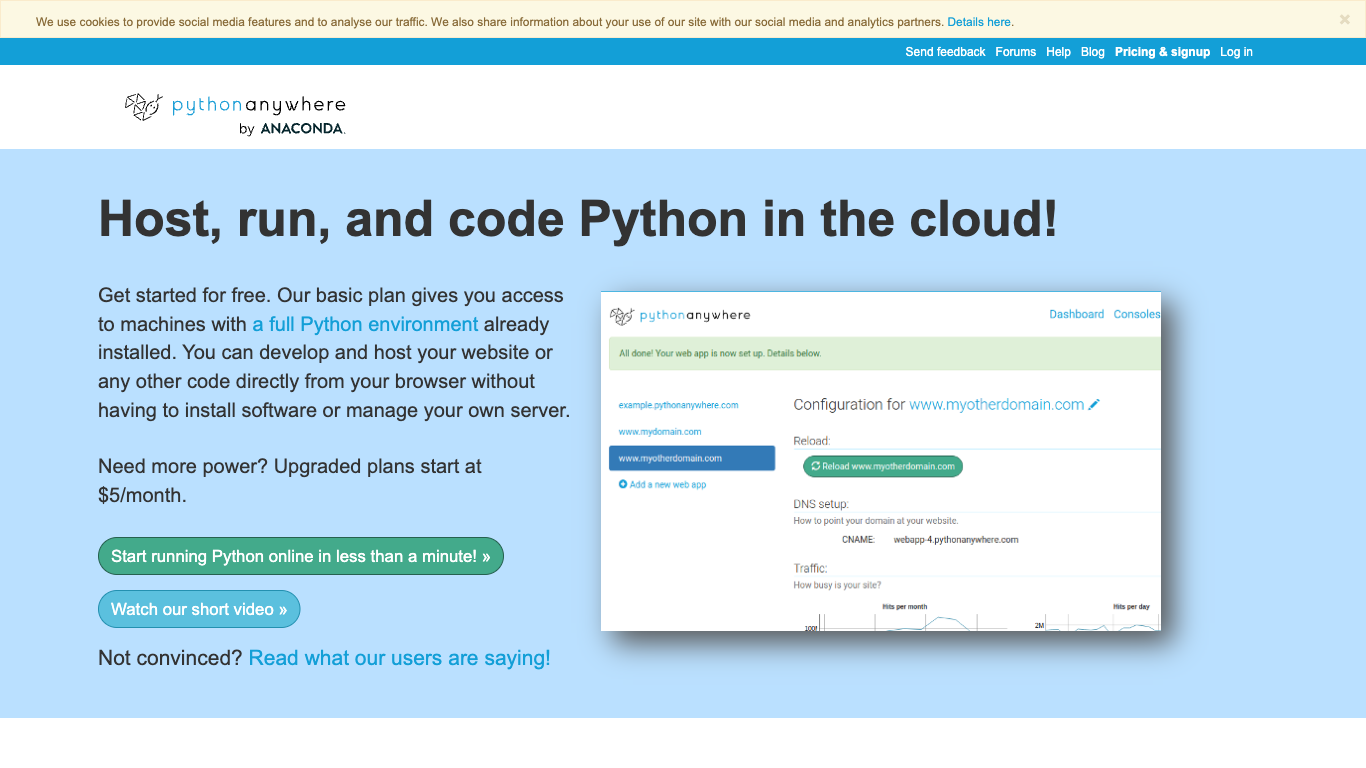
Task: Click the Log in link
Action: (1236, 52)
